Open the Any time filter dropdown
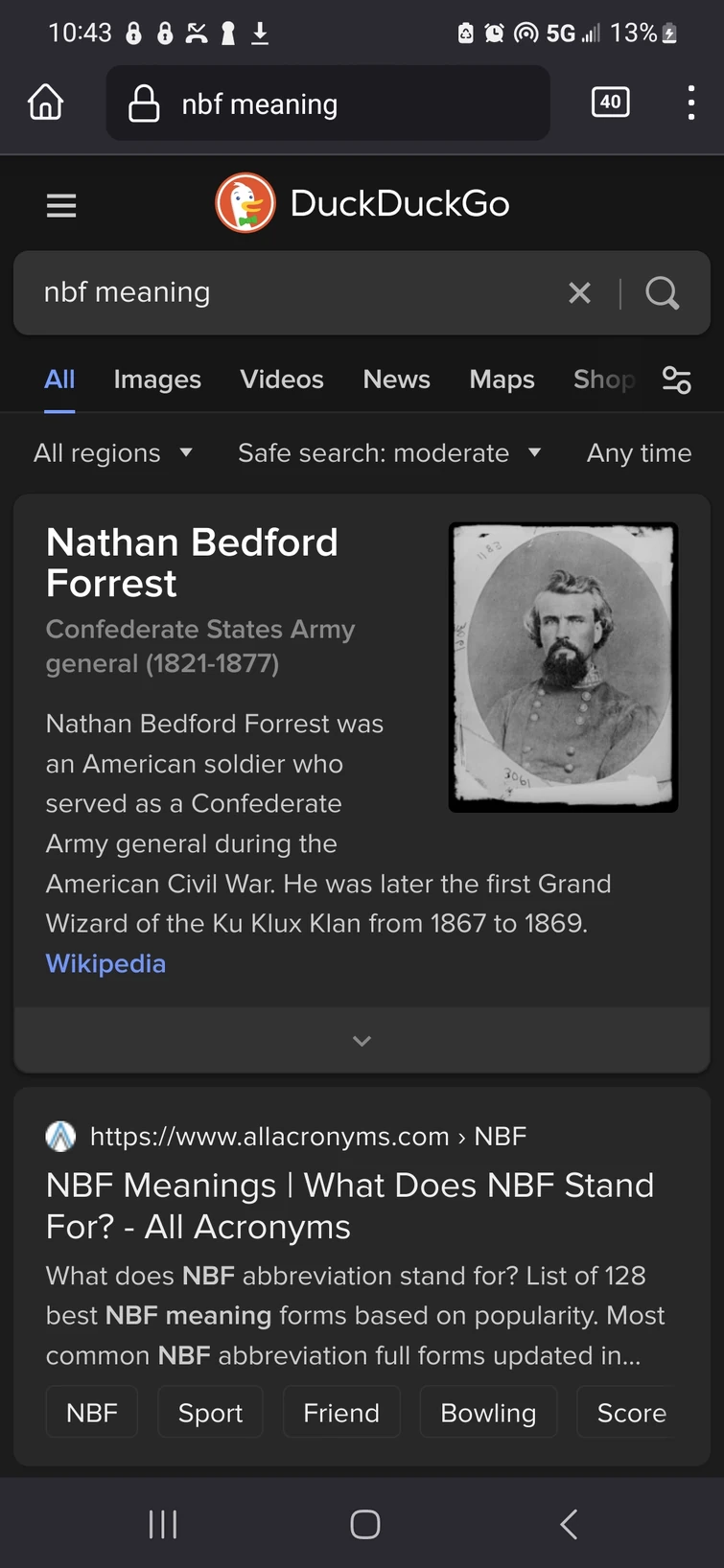The height and width of the screenshot is (1568, 724). pos(639,452)
